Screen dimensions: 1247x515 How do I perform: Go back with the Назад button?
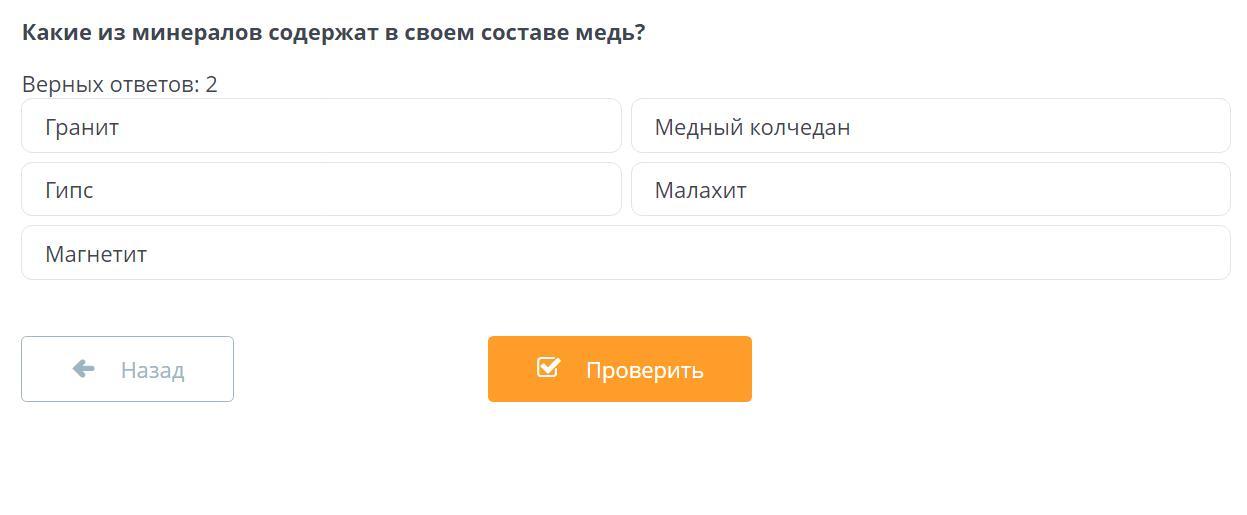(127, 369)
